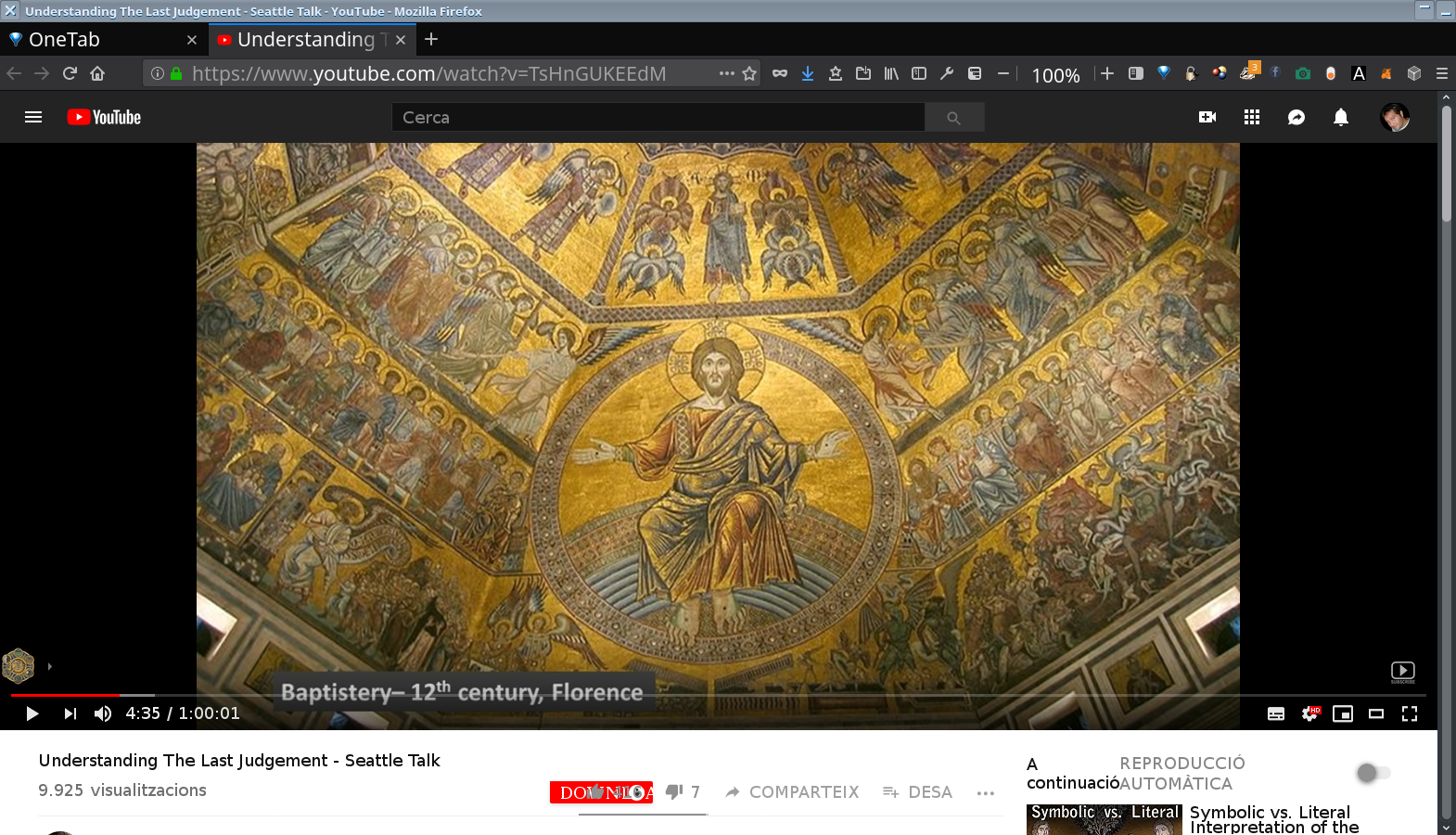The width and height of the screenshot is (1456, 835).
Task: Focus the Cerca search field
Action: pyautogui.click(x=658, y=117)
